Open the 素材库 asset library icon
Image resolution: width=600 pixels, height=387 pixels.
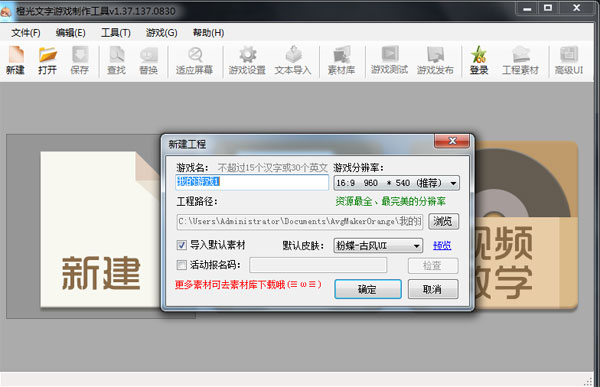[x=341, y=60]
